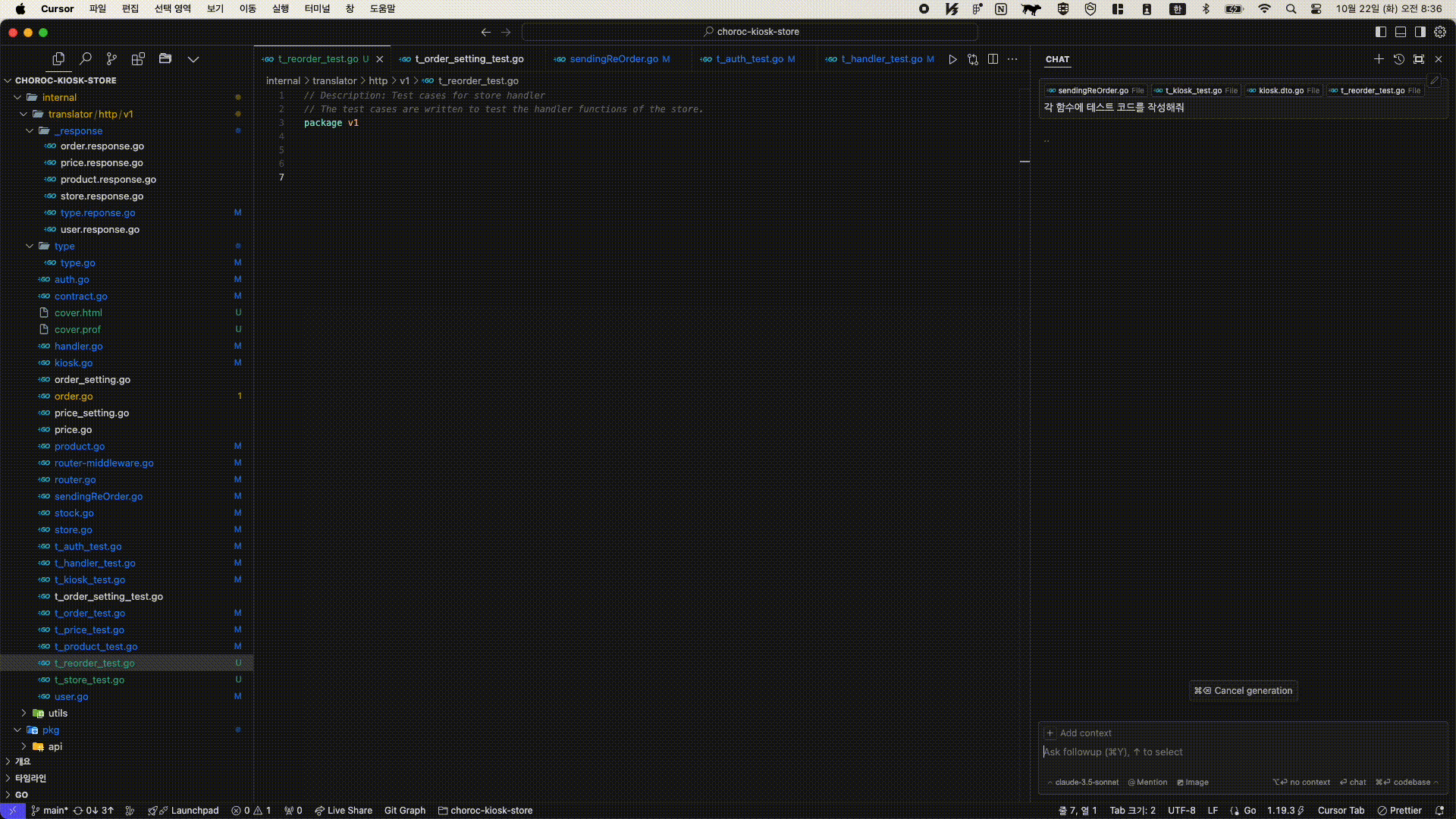This screenshot has width=1456, height=819.
Task: Click the split editor icon
Action: (x=993, y=59)
